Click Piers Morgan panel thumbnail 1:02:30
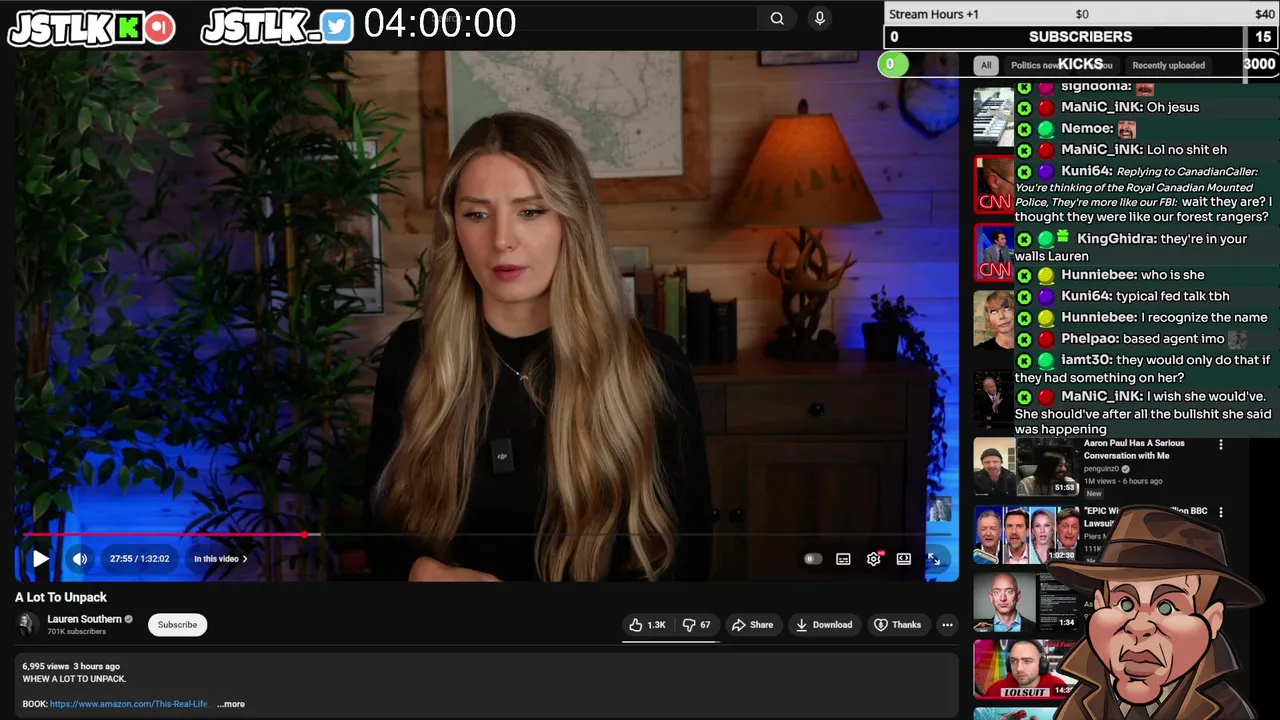This screenshot has height=720, width=1280. (x=1026, y=535)
